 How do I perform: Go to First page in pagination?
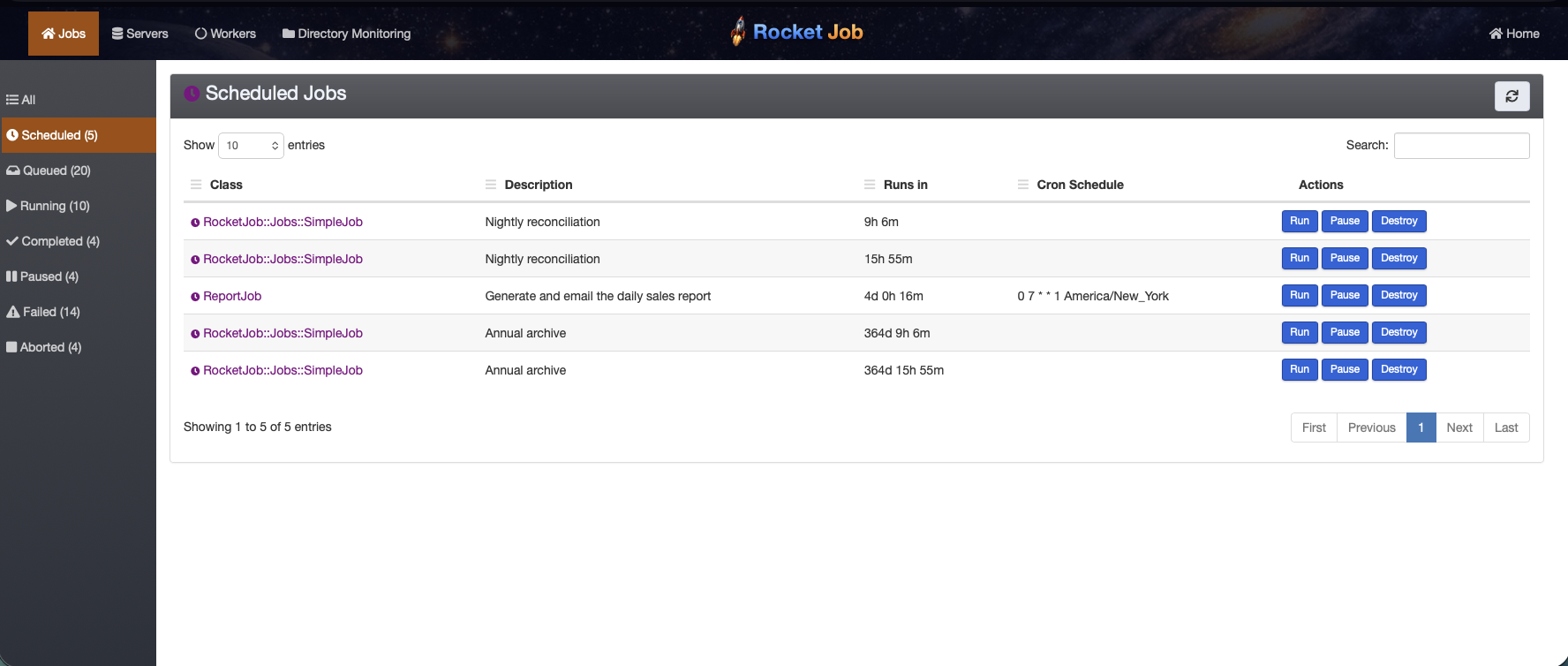(1314, 428)
